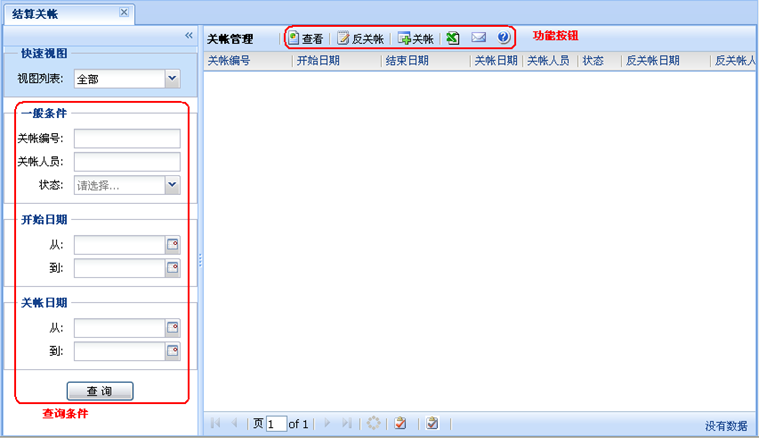Sort by the 关帐日期 column header

(497, 61)
